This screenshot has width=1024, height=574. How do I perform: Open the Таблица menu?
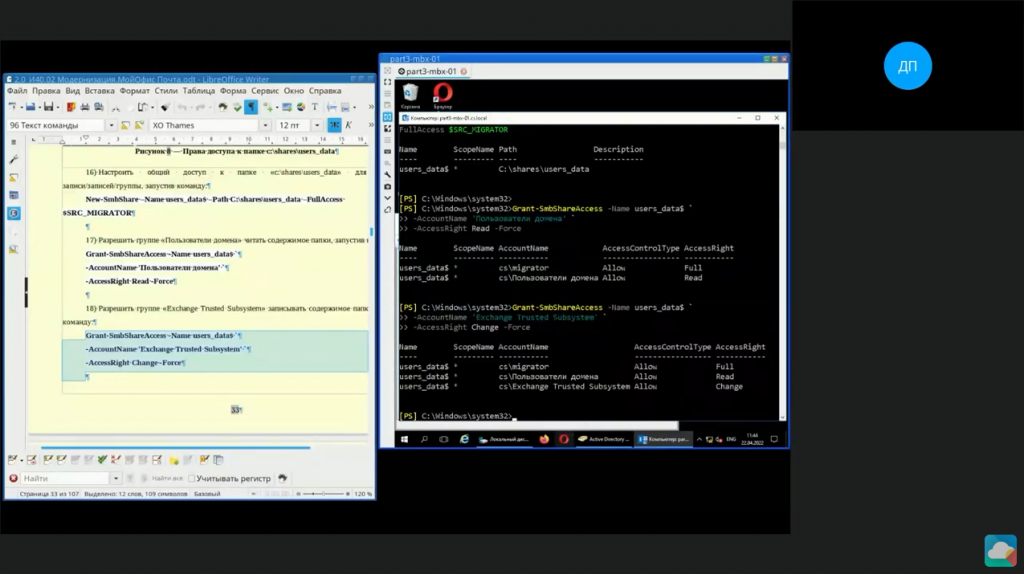[x=199, y=91]
